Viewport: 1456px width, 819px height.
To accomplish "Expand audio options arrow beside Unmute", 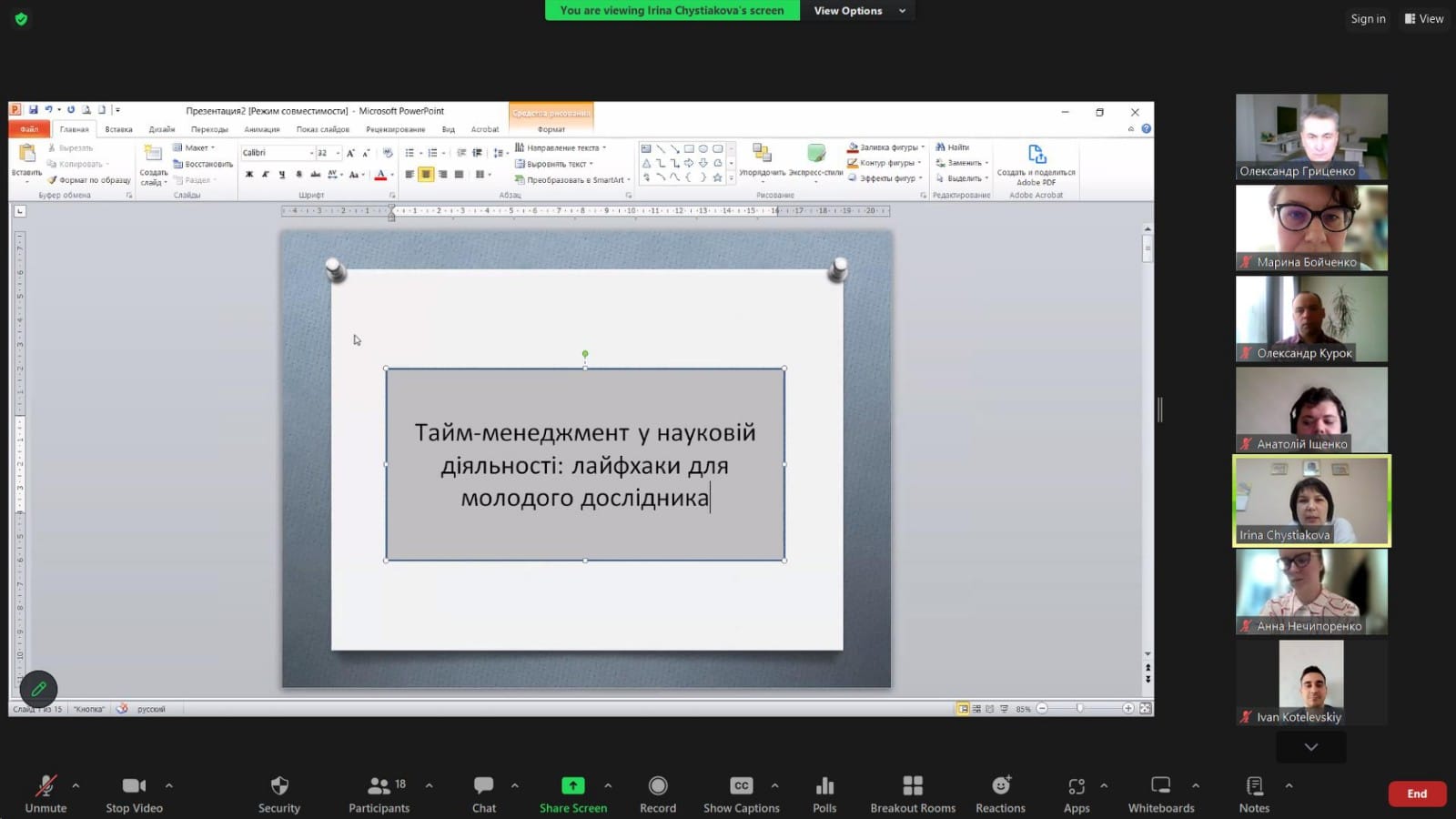I will (x=76, y=785).
